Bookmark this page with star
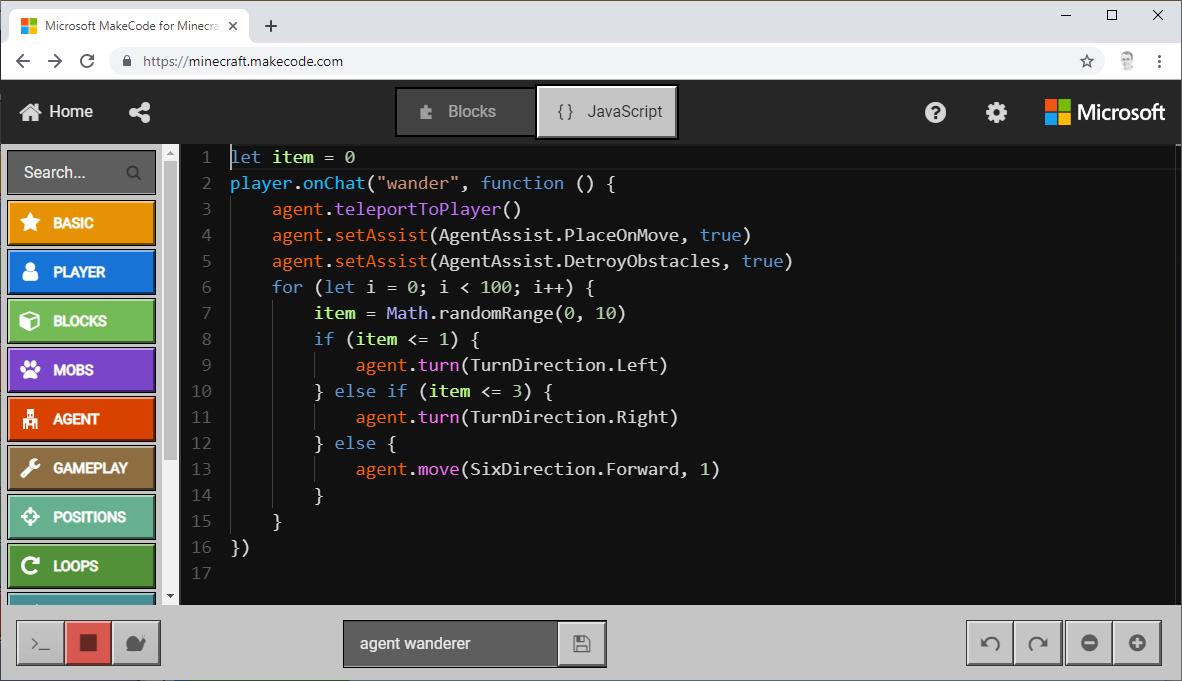The width and height of the screenshot is (1182, 681). [x=1086, y=61]
